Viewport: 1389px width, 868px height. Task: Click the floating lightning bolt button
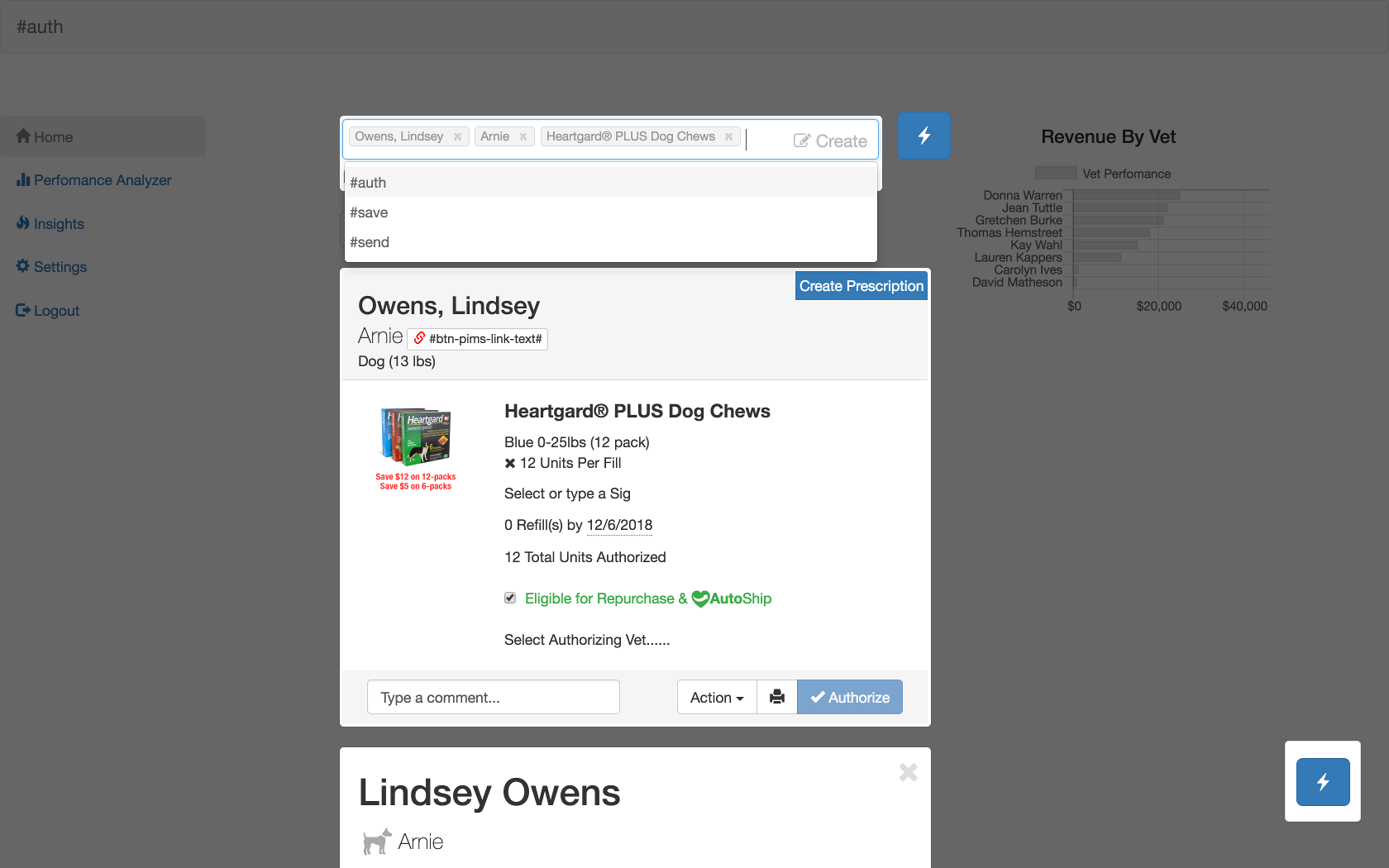[1322, 781]
